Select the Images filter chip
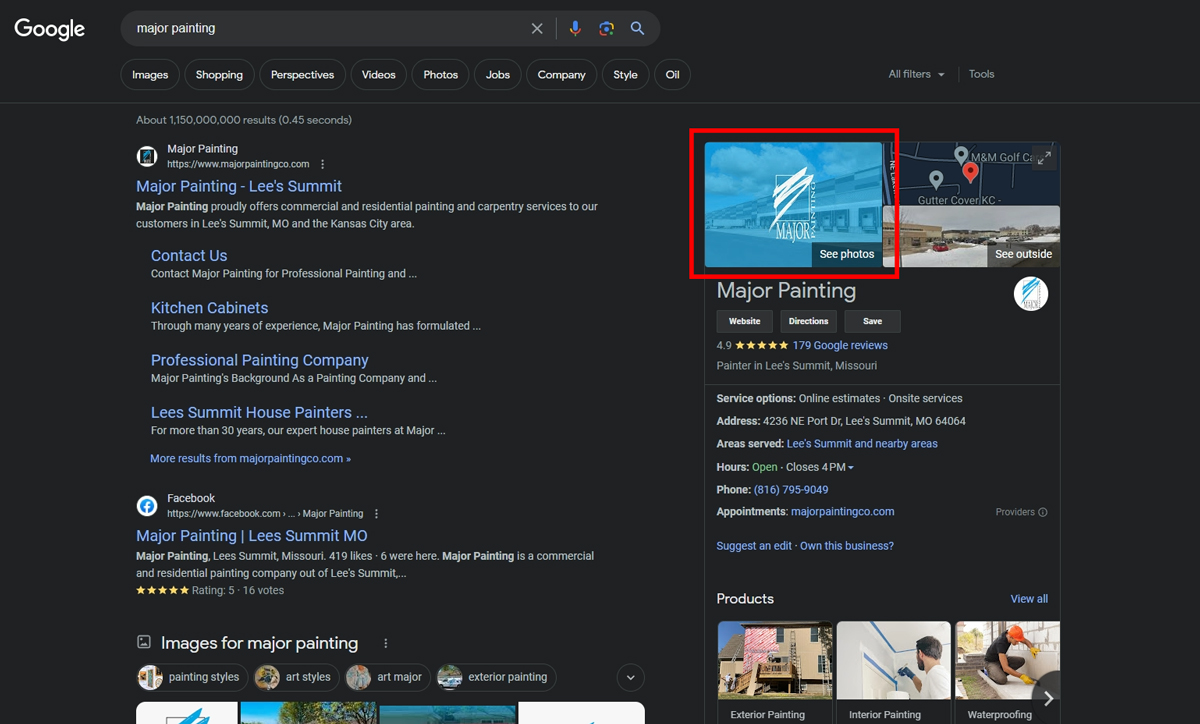Image resolution: width=1200 pixels, height=724 pixels. (150, 75)
